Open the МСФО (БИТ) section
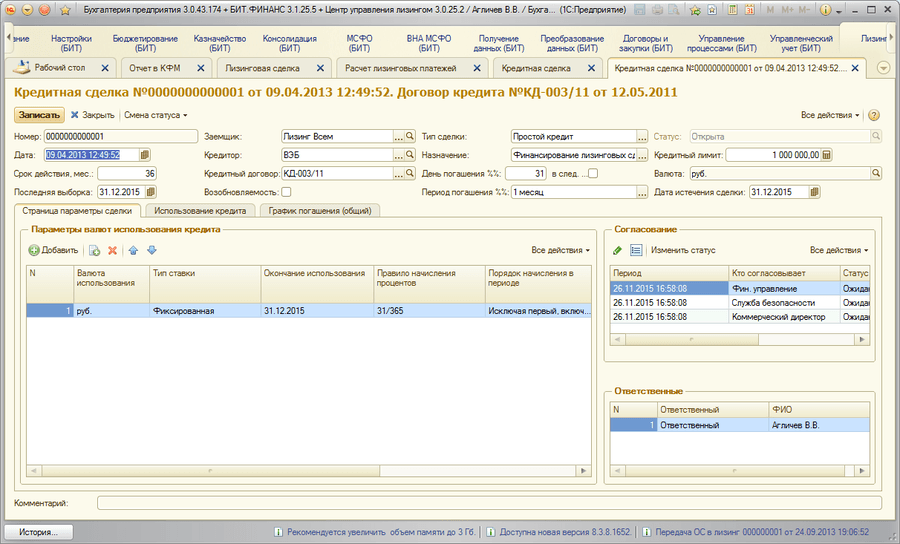 click(359, 43)
